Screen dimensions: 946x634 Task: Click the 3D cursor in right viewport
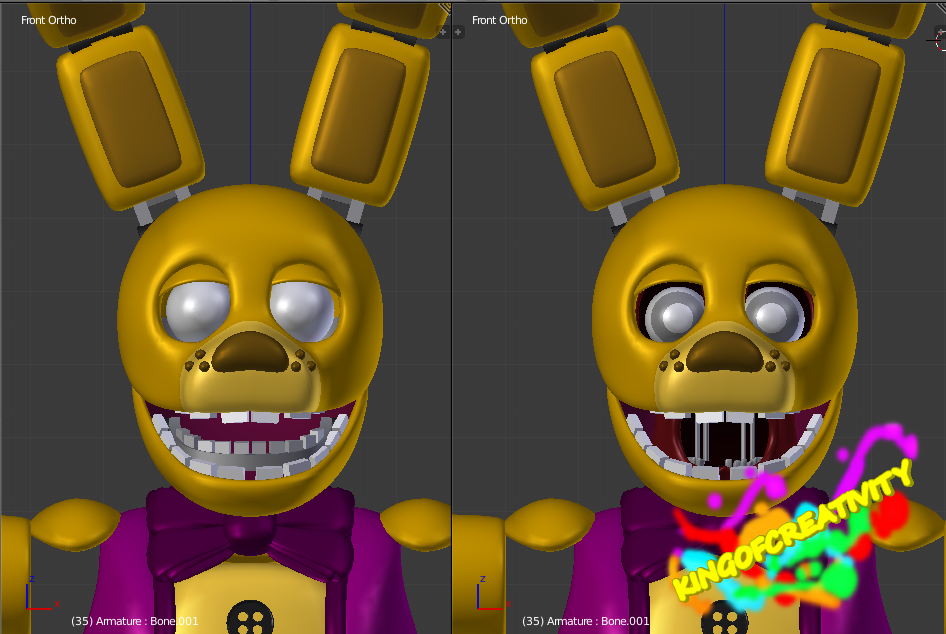tap(939, 41)
